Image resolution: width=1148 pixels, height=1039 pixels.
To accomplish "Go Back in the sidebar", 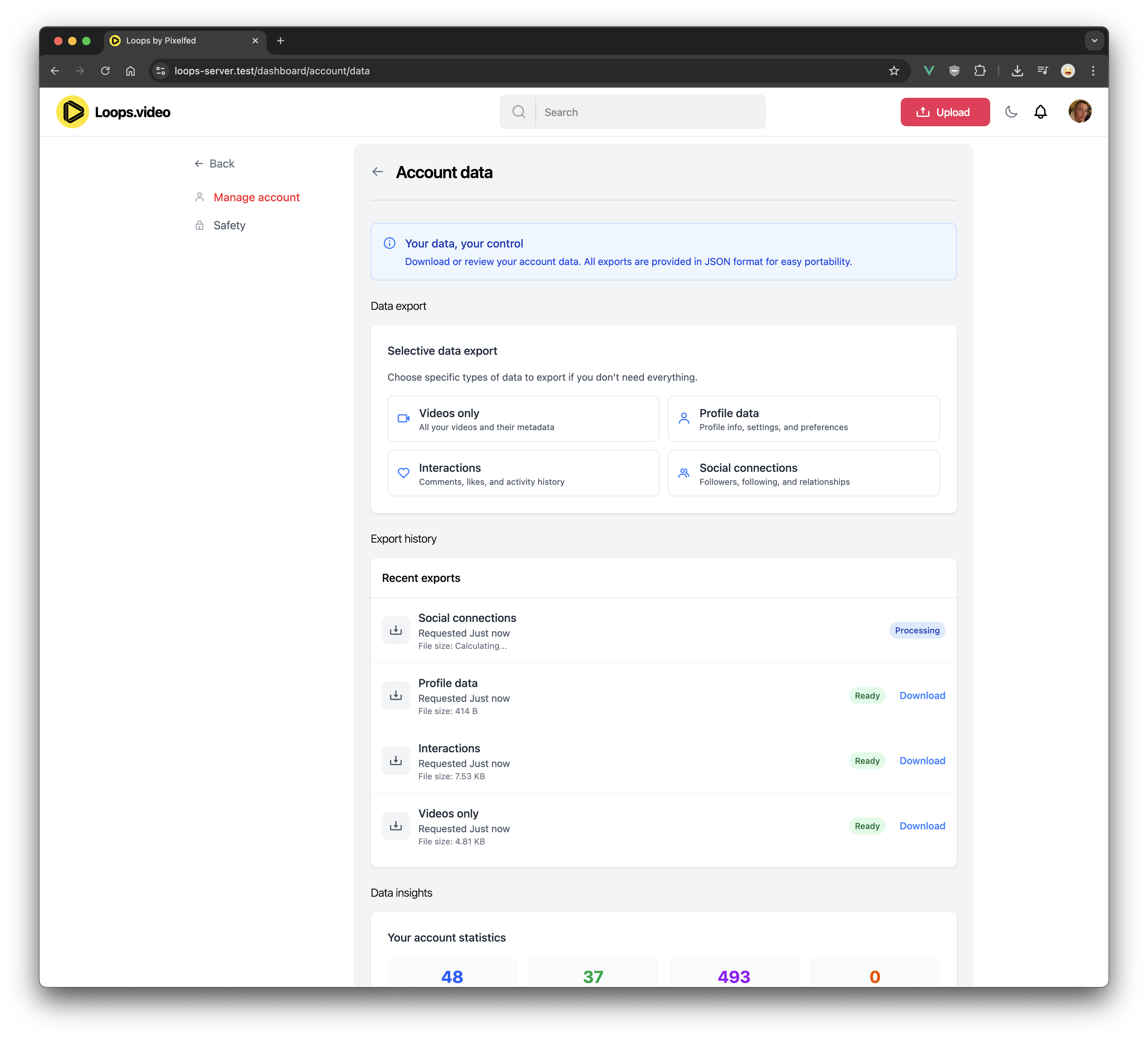I will (214, 164).
